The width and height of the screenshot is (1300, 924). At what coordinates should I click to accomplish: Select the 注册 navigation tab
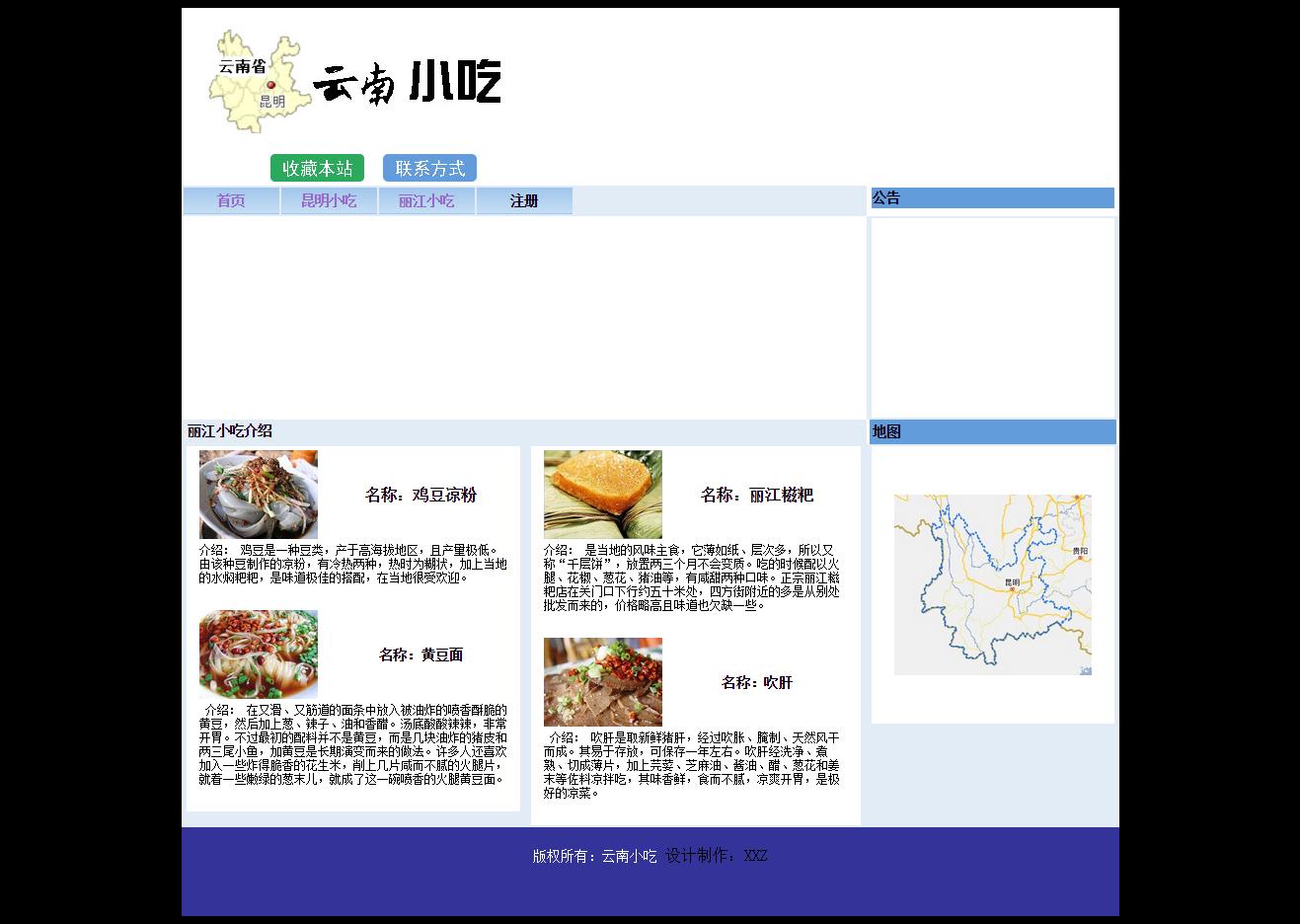[524, 201]
